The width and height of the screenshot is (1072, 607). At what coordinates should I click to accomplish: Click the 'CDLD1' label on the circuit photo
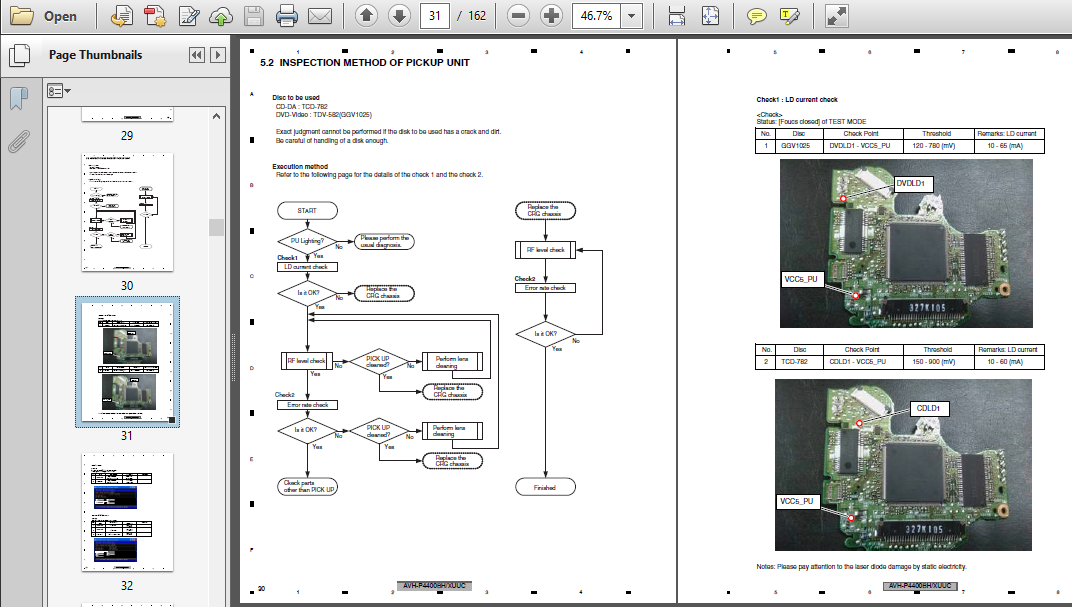(928, 408)
